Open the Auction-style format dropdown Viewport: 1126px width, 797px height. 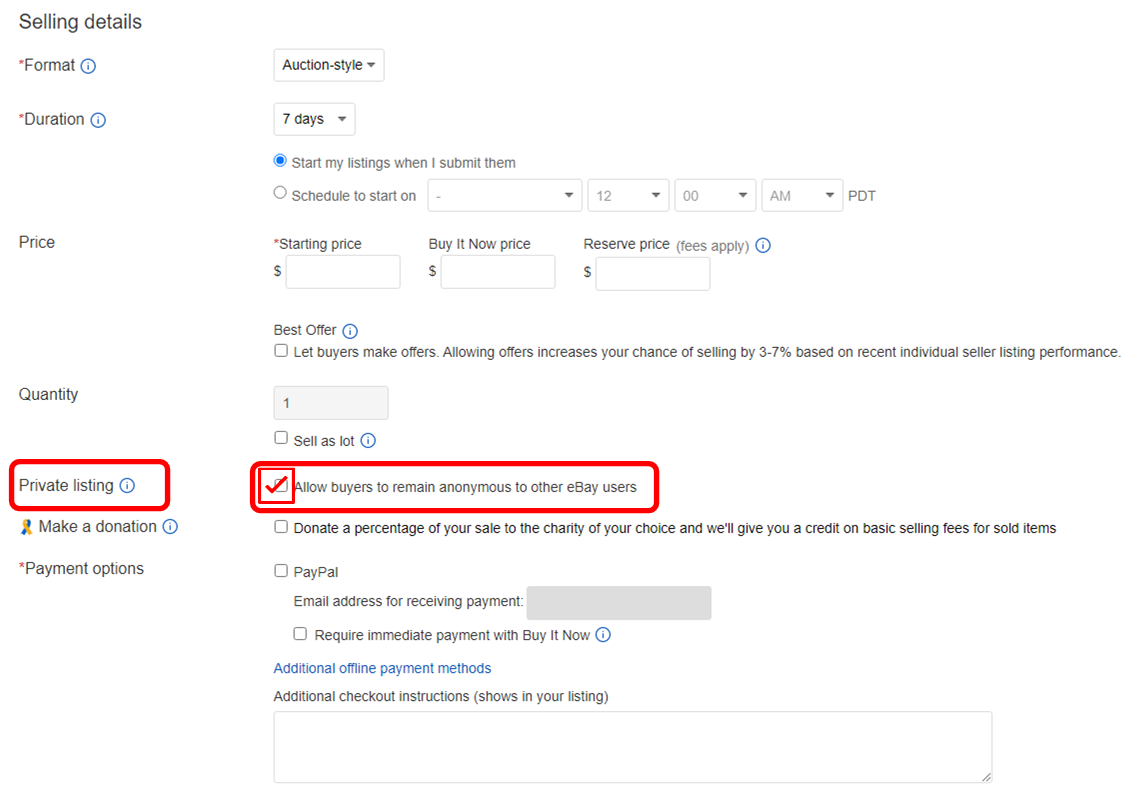coord(329,65)
